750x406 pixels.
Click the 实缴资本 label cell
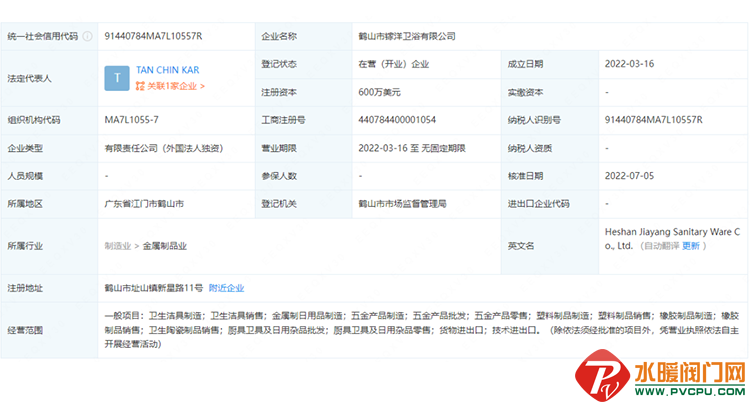click(x=550, y=92)
